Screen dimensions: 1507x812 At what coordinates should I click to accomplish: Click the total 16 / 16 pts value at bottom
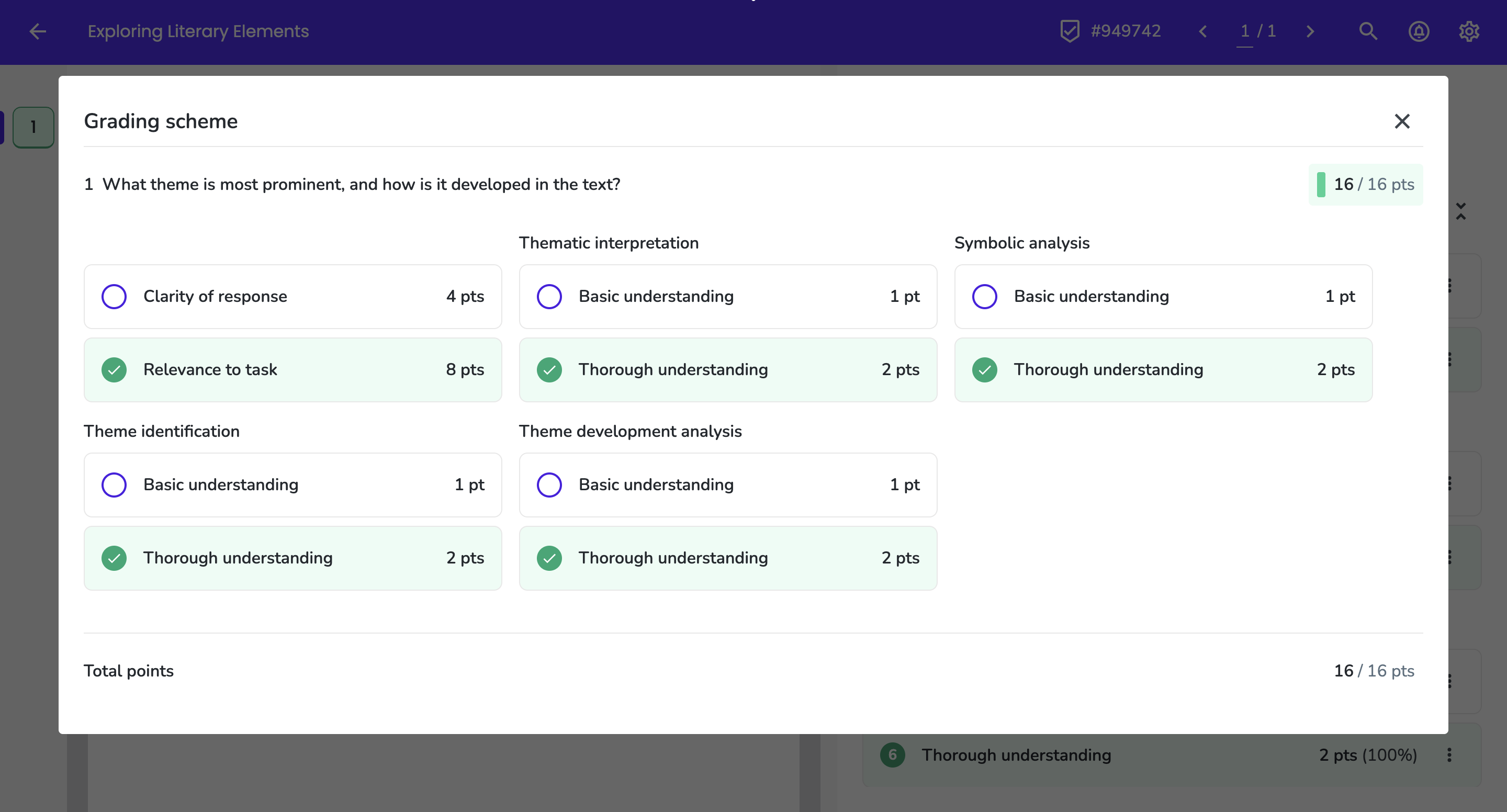pyautogui.click(x=1374, y=670)
